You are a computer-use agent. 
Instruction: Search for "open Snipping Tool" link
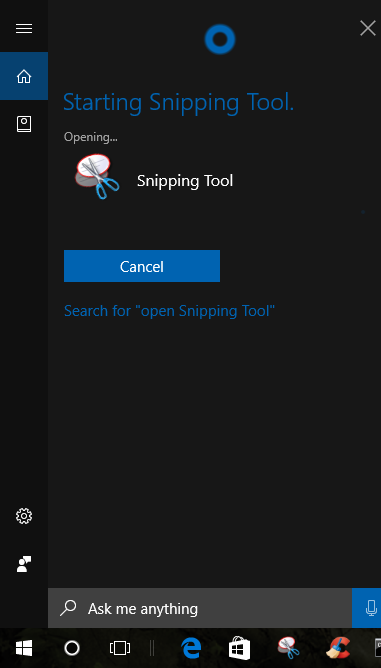[x=169, y=311]
